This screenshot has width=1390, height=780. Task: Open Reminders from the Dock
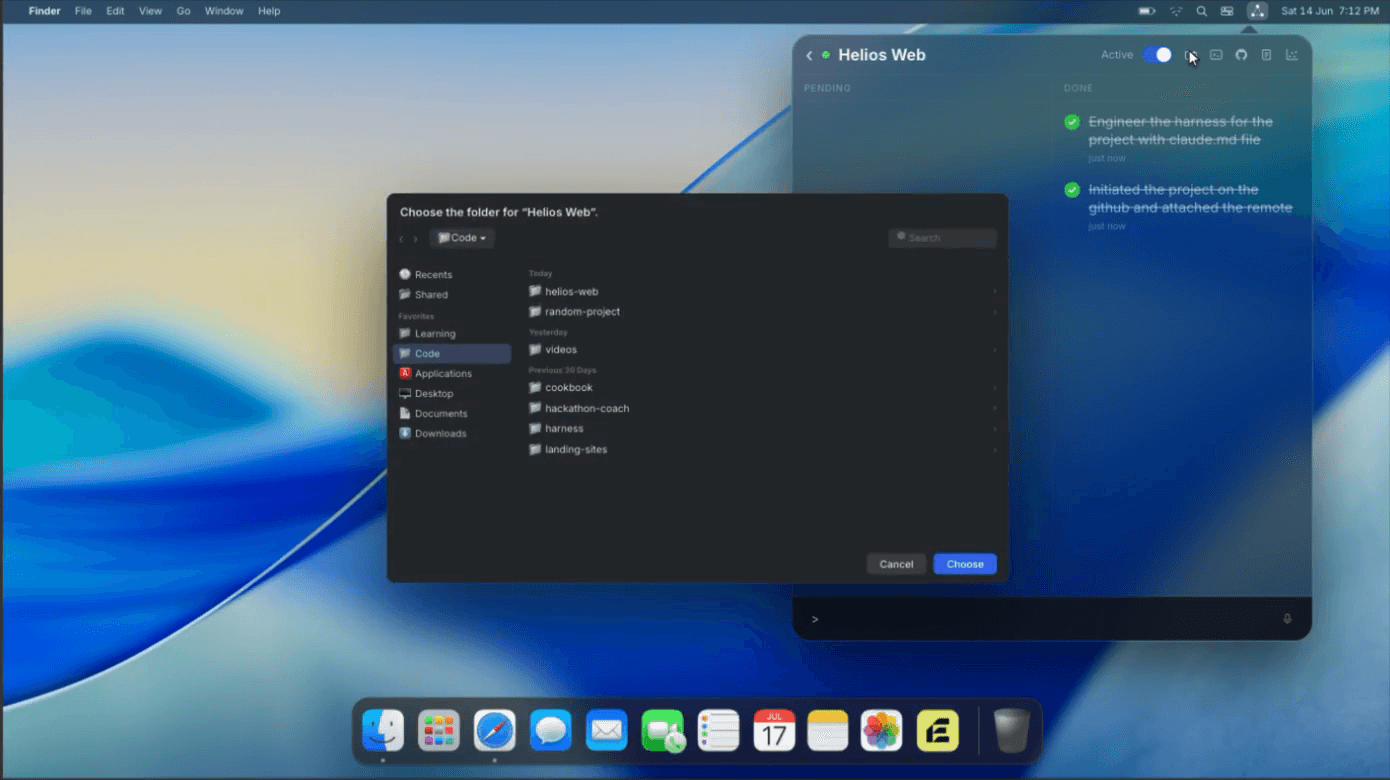click(719, 731)
